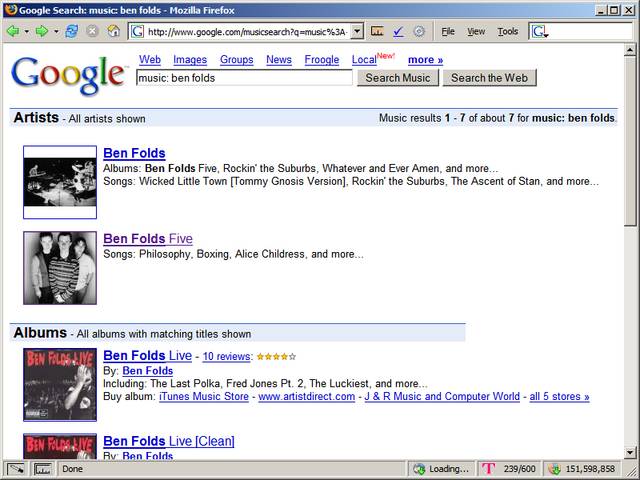Click the pink T icon in status bar
Image resolution: width=640 pixels, height=480 pixels.
(x=489, y=468)
